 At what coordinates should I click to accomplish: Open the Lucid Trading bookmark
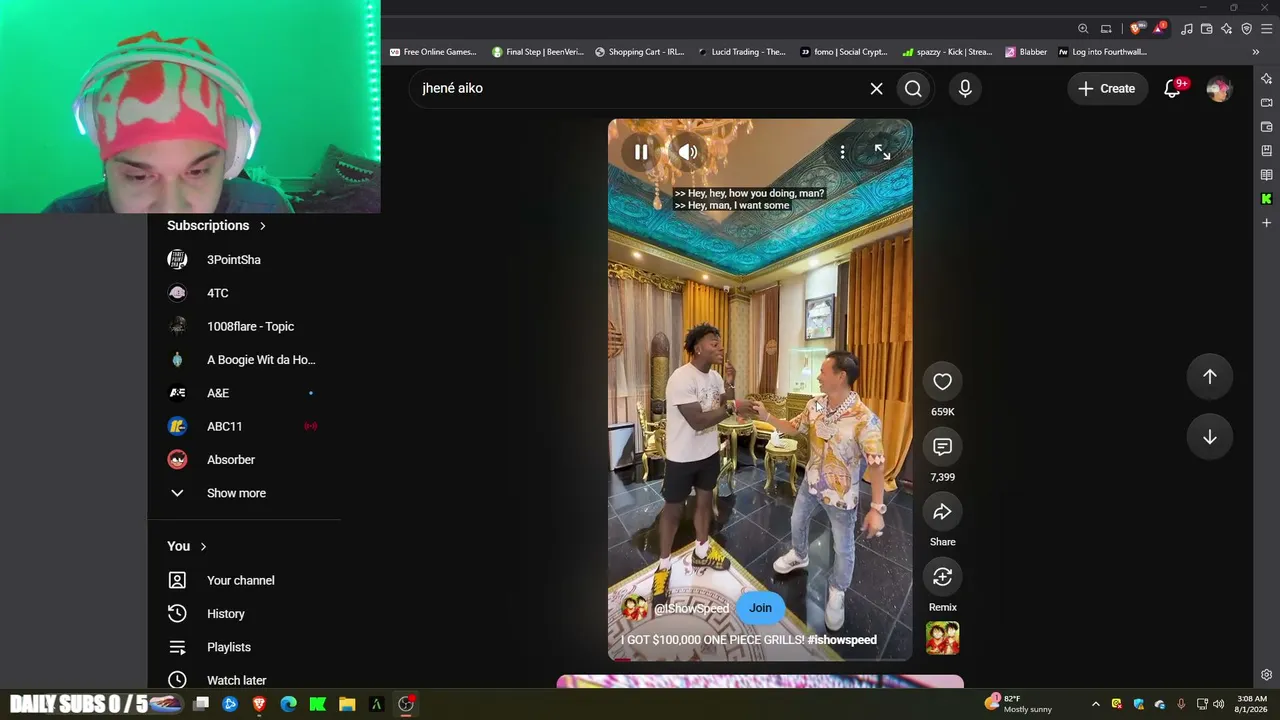[742, 52]
